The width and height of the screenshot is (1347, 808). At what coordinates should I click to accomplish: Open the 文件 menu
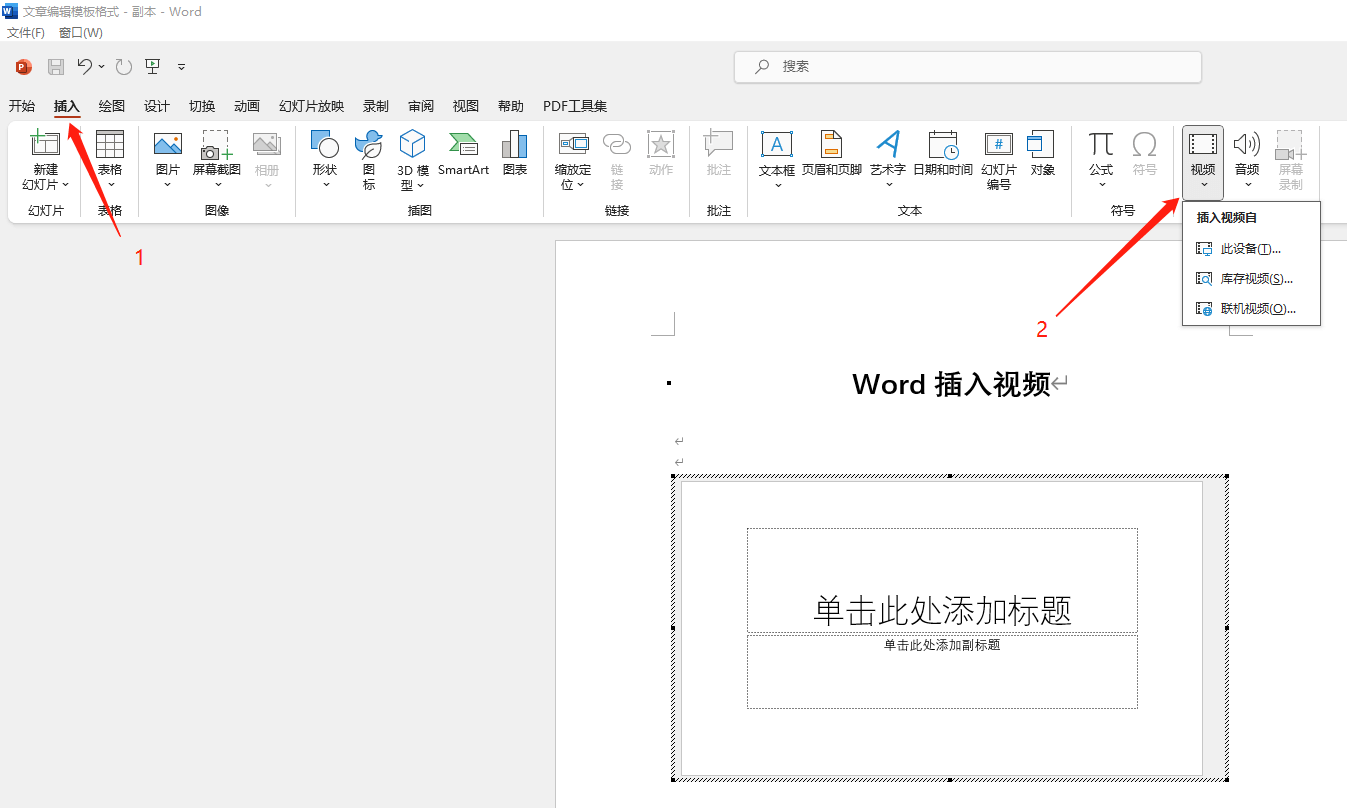(25, 32)
